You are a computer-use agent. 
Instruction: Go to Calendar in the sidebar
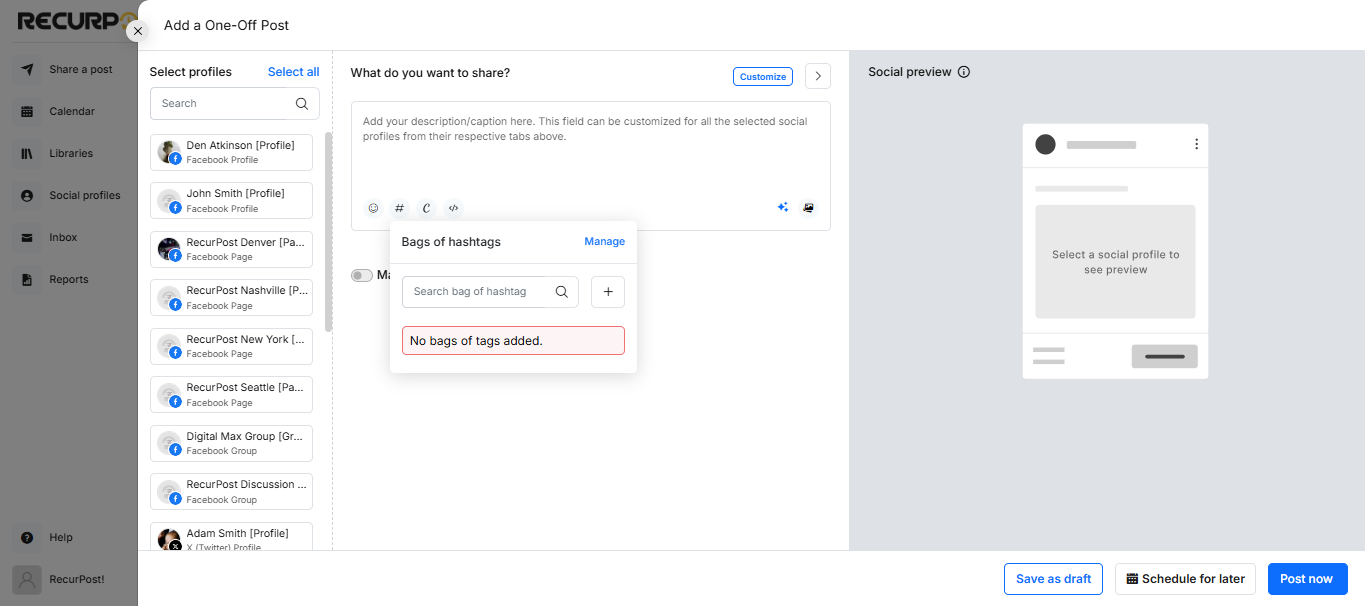(72, 112)
